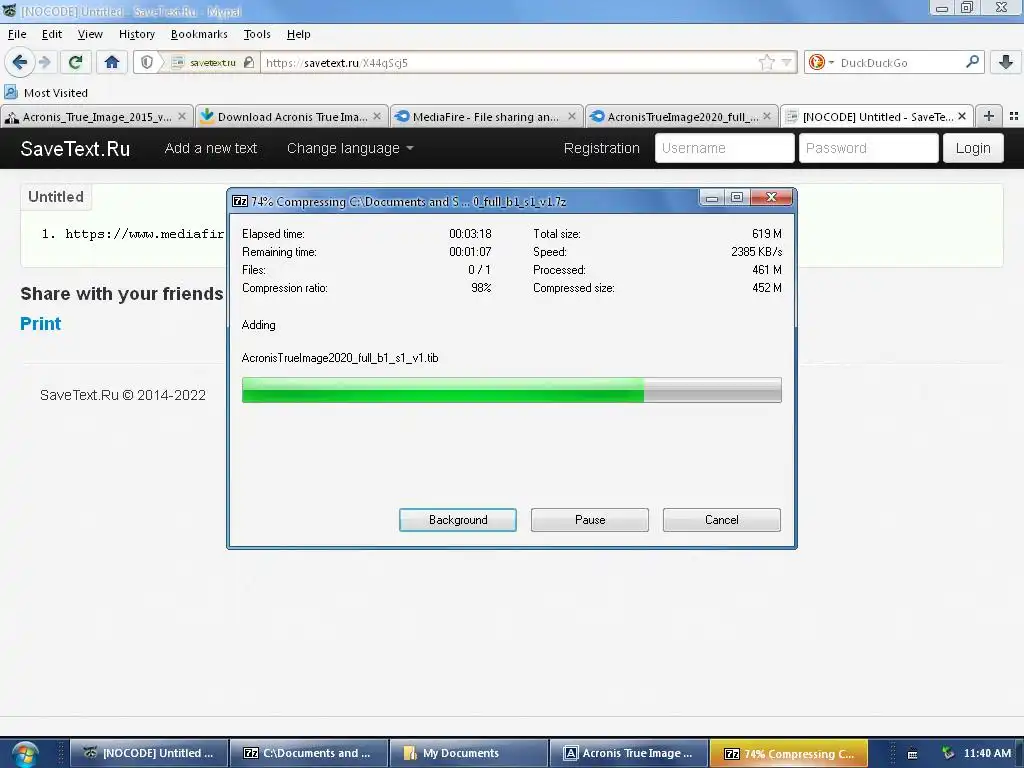Screen dimensions: 1024x768
Task: Focus the Username field
Action: coord(724,148)
